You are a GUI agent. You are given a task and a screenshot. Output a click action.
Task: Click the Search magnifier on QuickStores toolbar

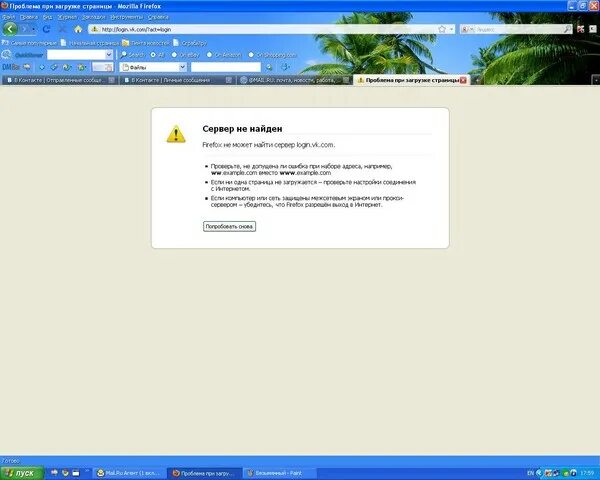[124, 55]
